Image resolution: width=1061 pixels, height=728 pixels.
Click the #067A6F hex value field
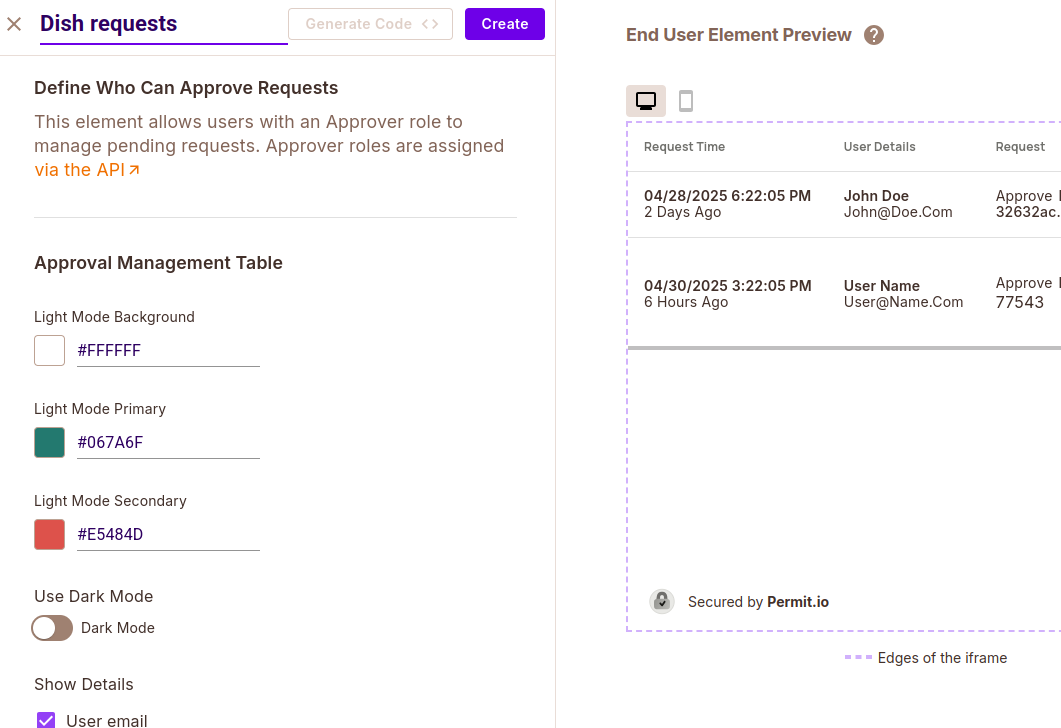(x=168, y=442)
